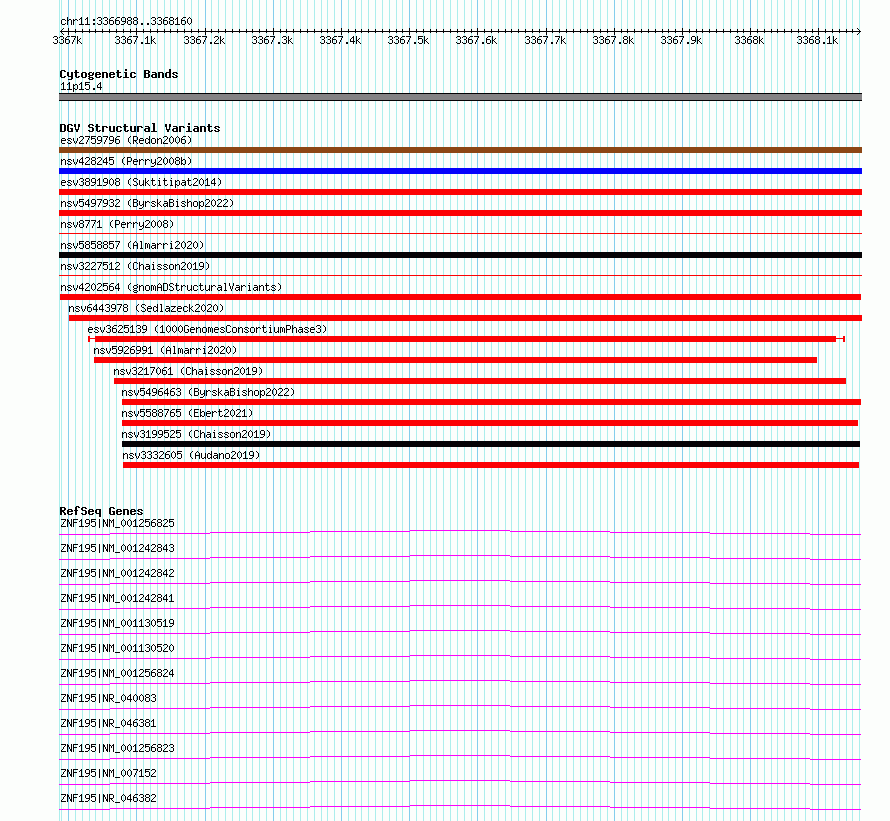Screen dimensions: 890x821
Task: Click the 11p15.4 band name text
Action: (81, 86)
